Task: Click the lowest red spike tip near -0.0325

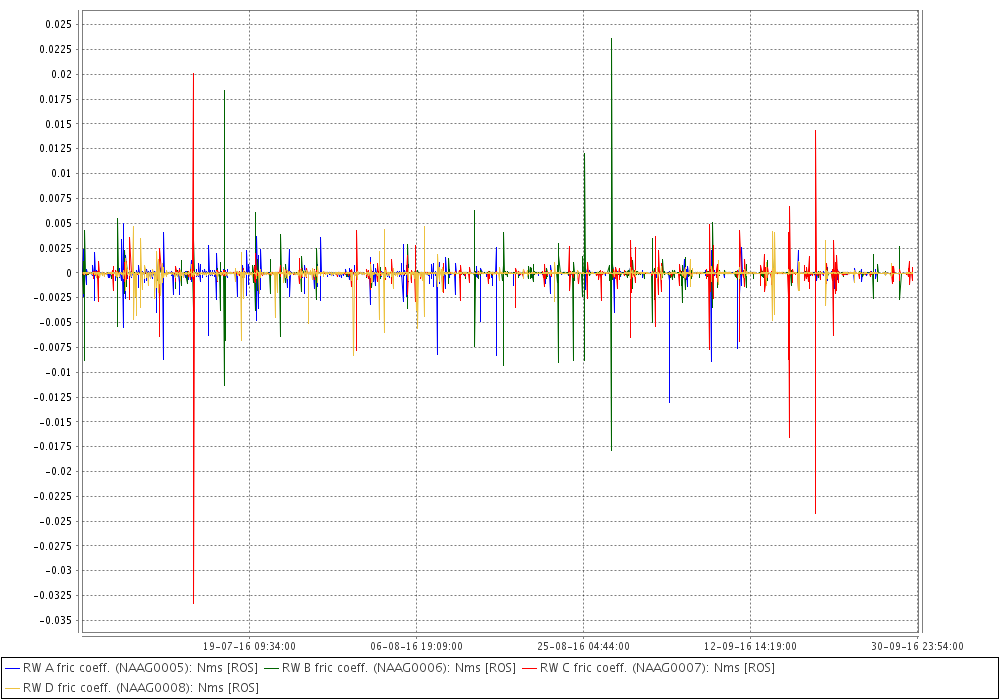Action: tap(193, 603)
